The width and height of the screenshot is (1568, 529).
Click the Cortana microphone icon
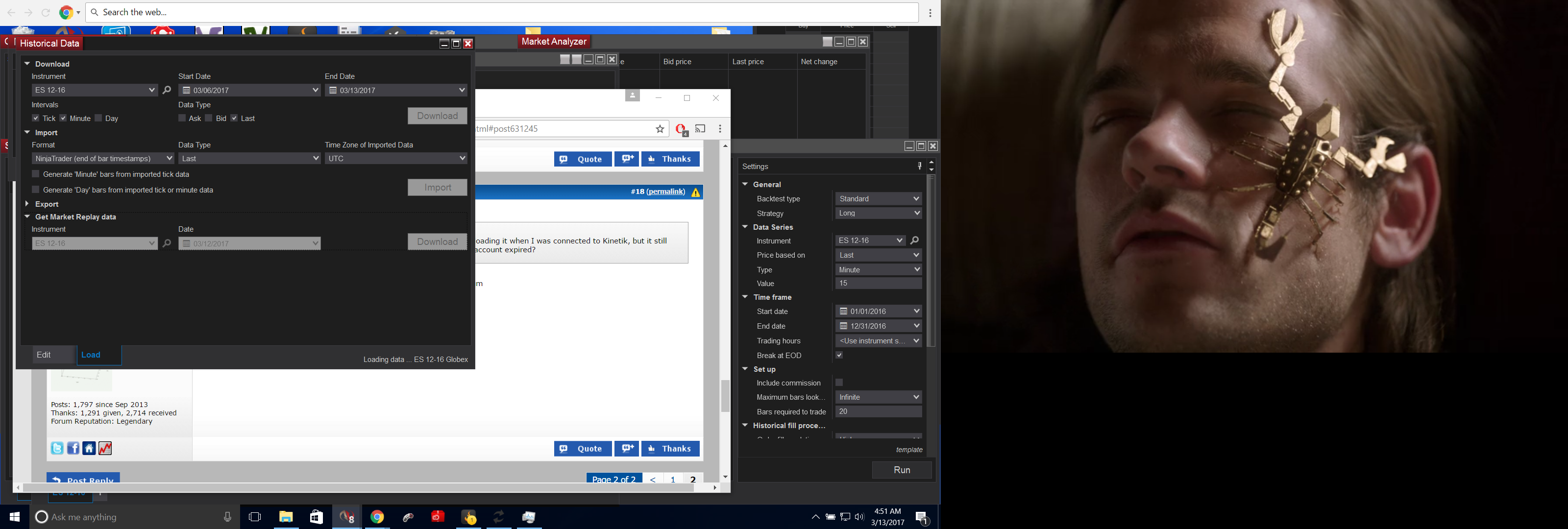coord(228,517)
